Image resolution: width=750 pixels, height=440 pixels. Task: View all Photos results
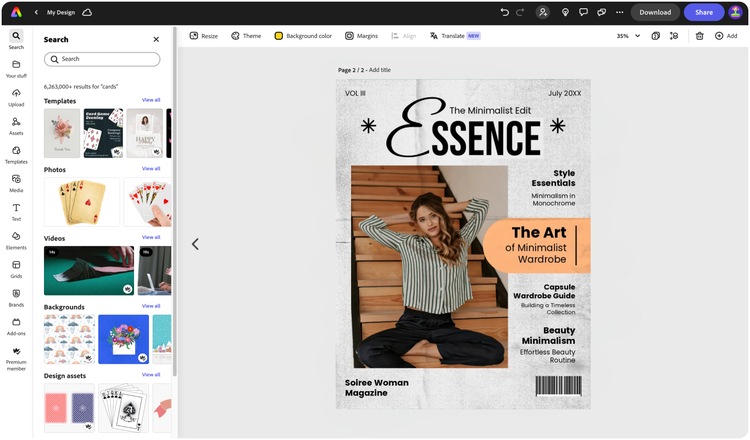[x=151, y=168]
